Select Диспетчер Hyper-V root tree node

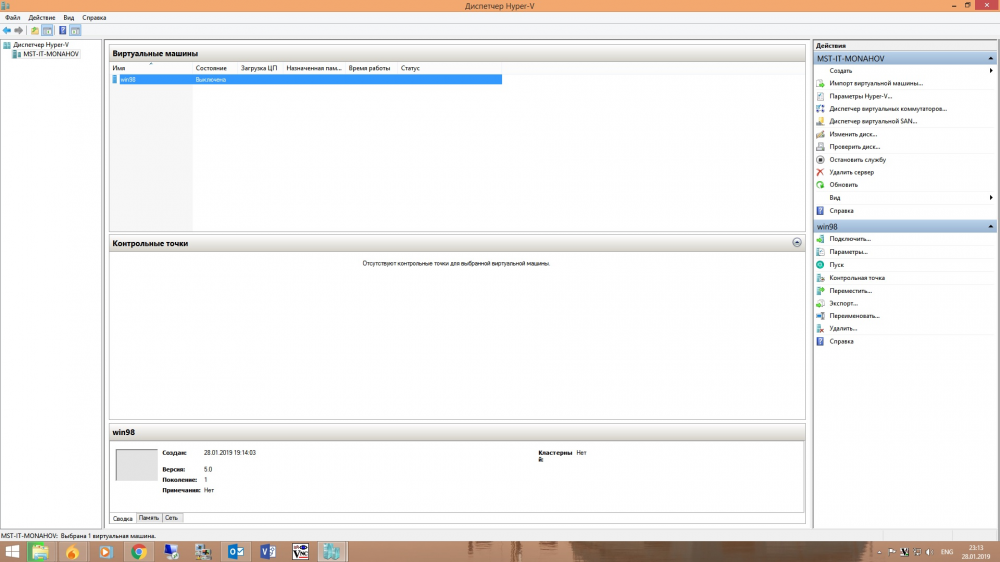tap(41, 45)
